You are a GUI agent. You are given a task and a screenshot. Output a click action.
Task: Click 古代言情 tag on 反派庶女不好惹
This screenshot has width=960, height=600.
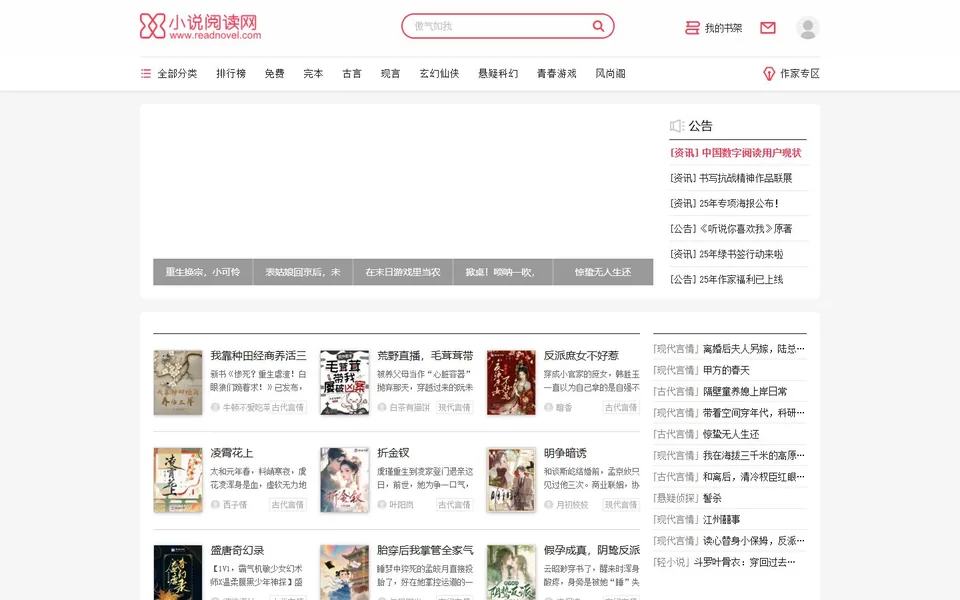pos(621,407)
